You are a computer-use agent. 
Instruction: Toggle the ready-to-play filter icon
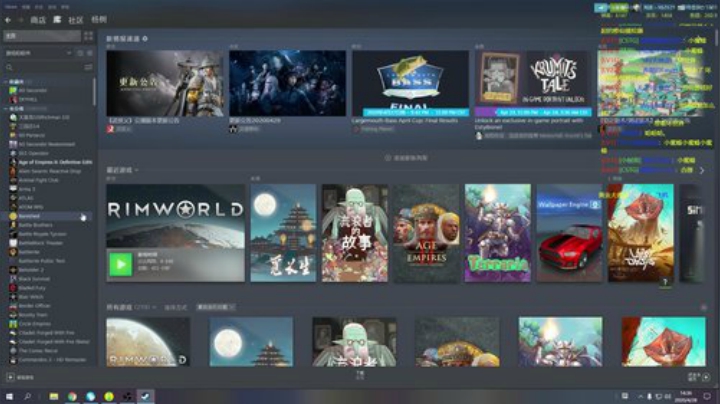click(x=90, y=53)
